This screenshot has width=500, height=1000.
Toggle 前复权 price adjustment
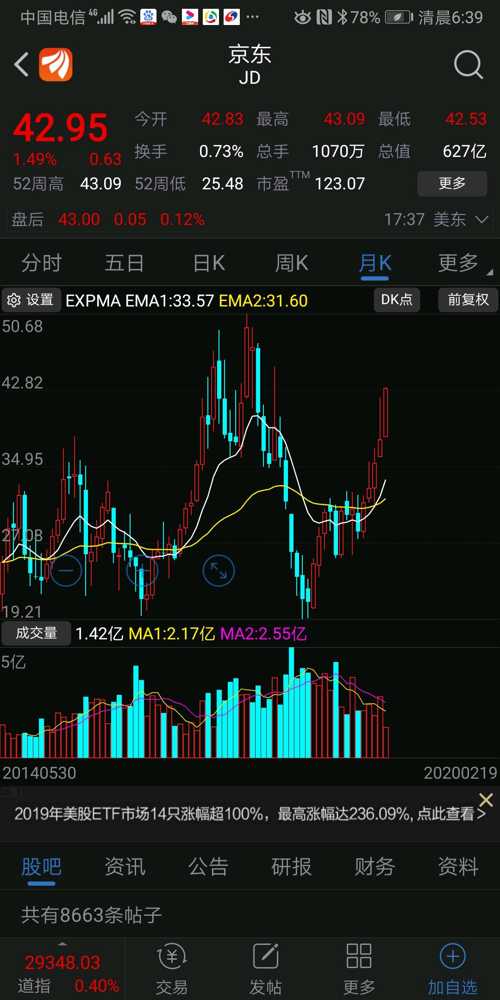469,300
